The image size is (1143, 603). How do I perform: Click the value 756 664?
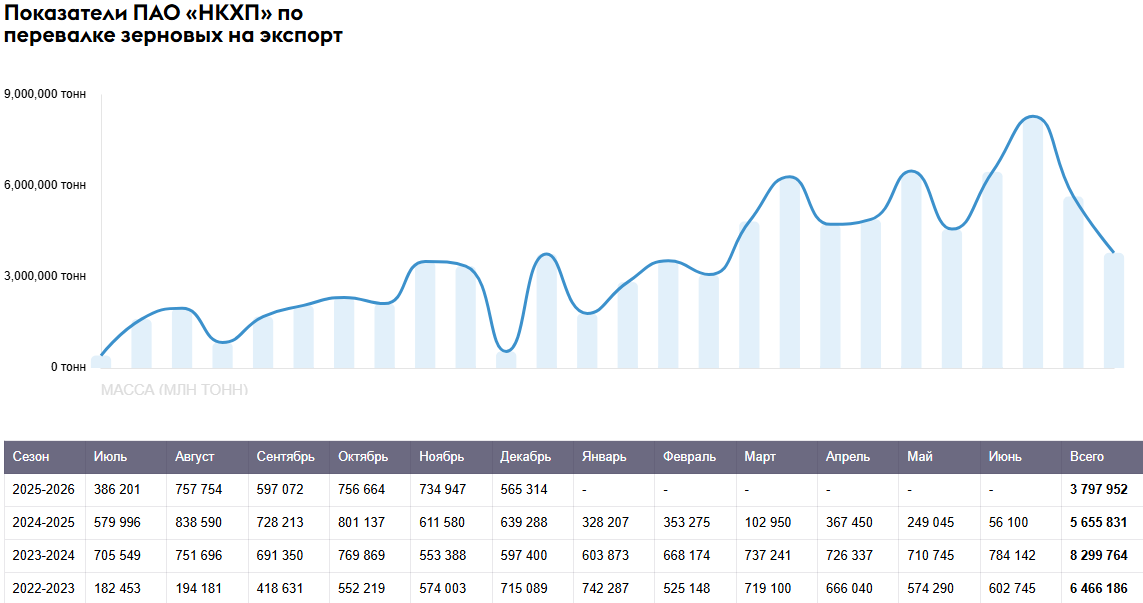tap(362, 489)
